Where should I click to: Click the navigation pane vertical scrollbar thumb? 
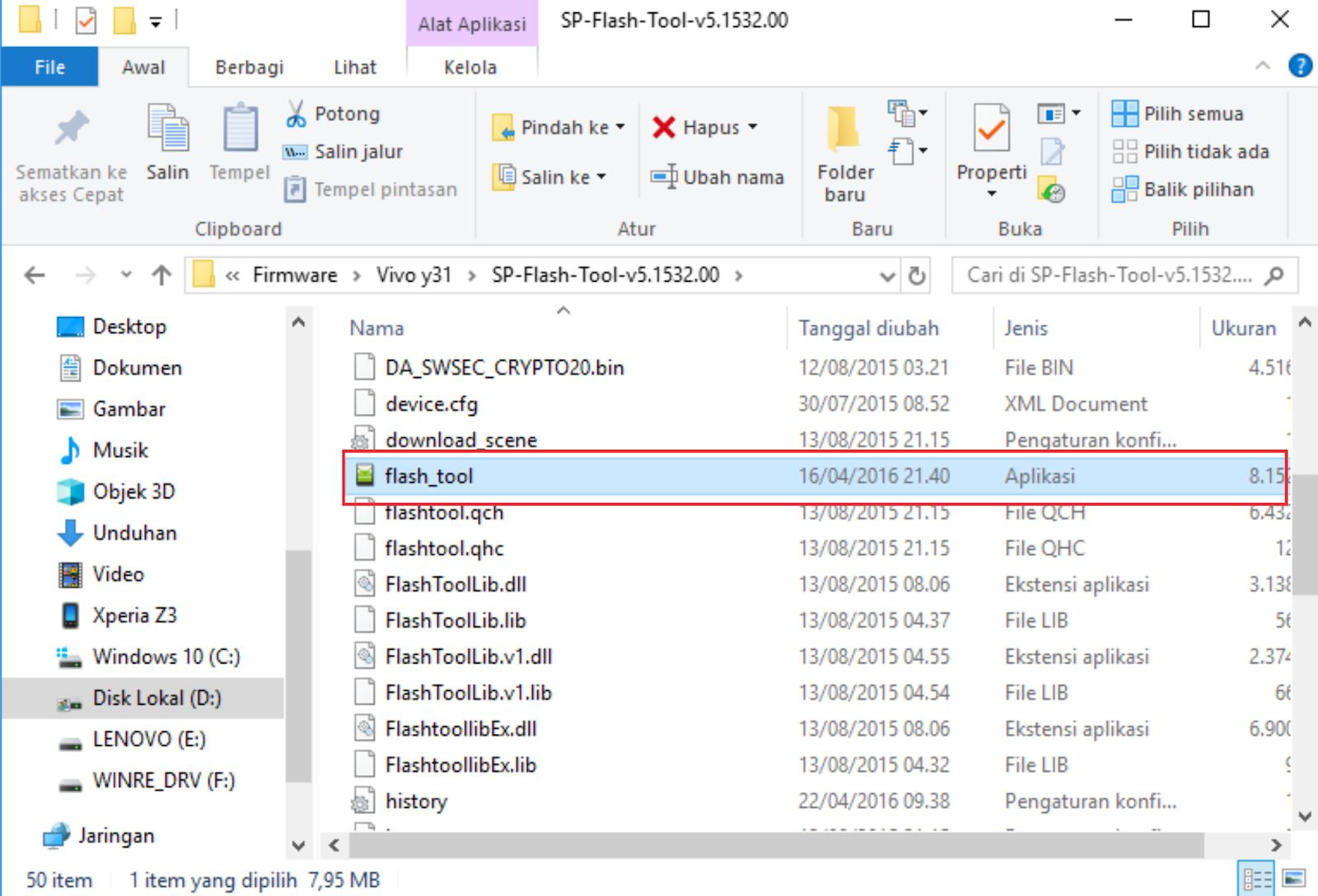[x=298, y=665]
